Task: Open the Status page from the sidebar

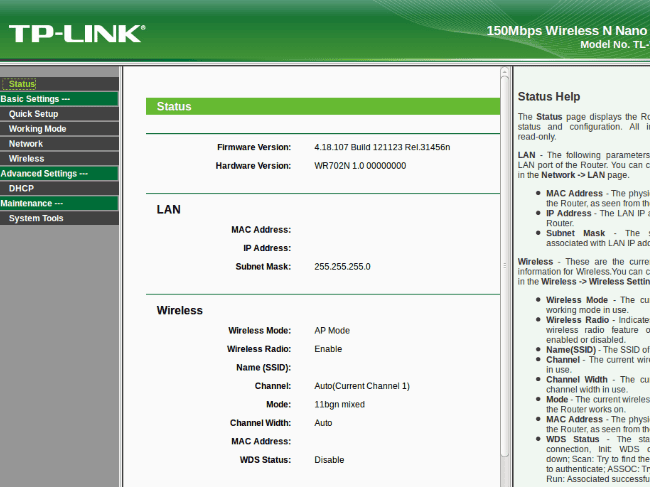Action: 22,84
